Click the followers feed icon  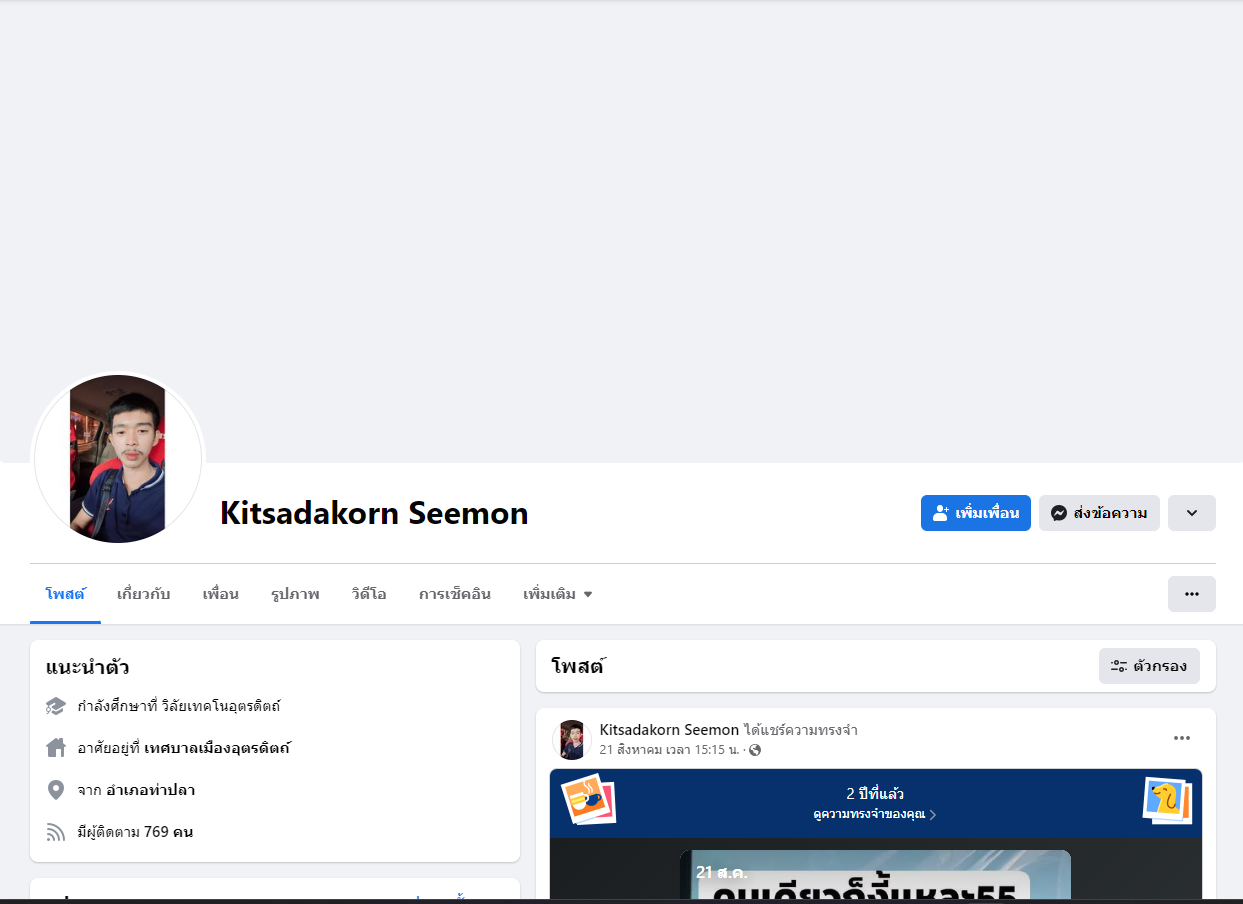56,832
